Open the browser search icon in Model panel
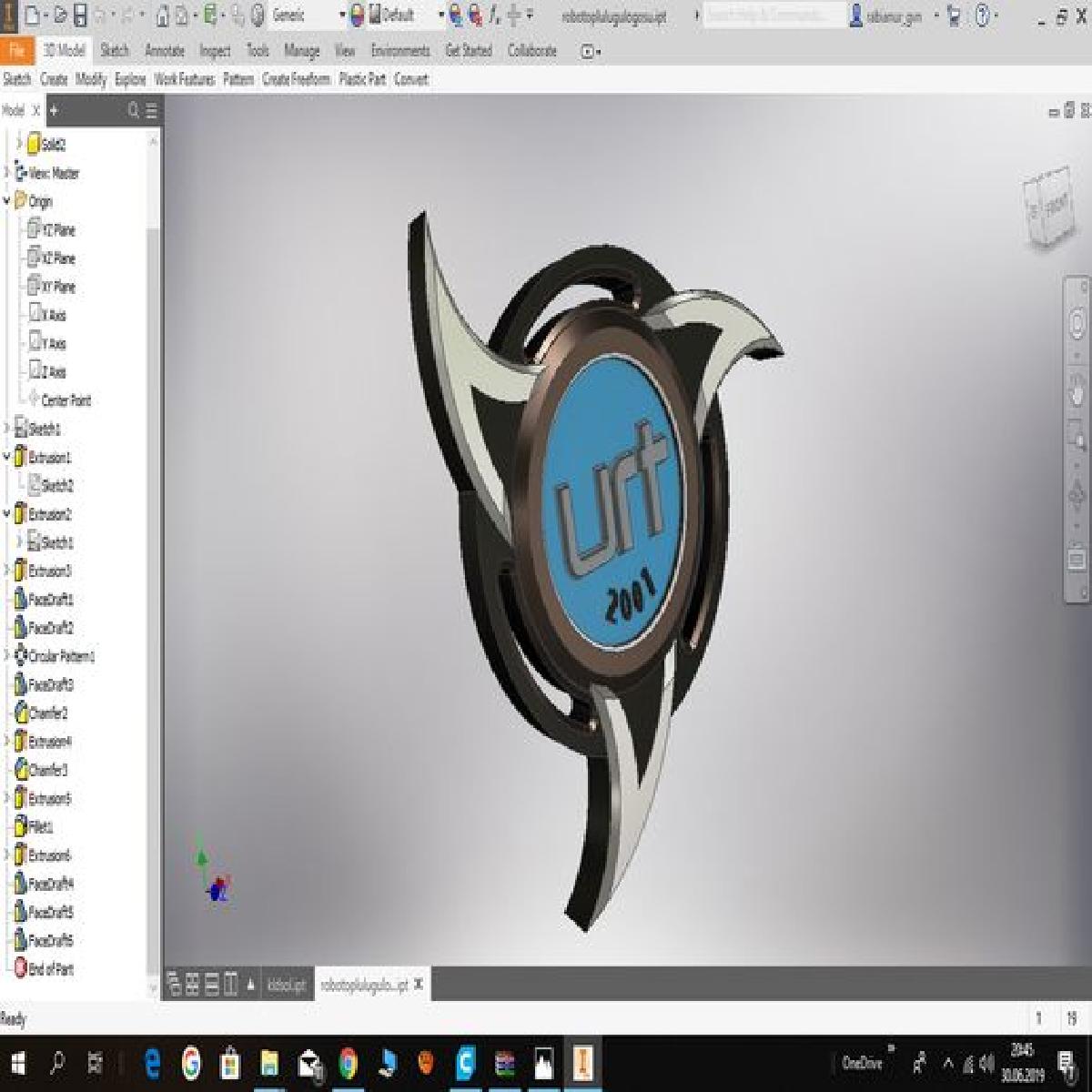This screenshot has width=1092, height=1092. [x=133, y=111]
